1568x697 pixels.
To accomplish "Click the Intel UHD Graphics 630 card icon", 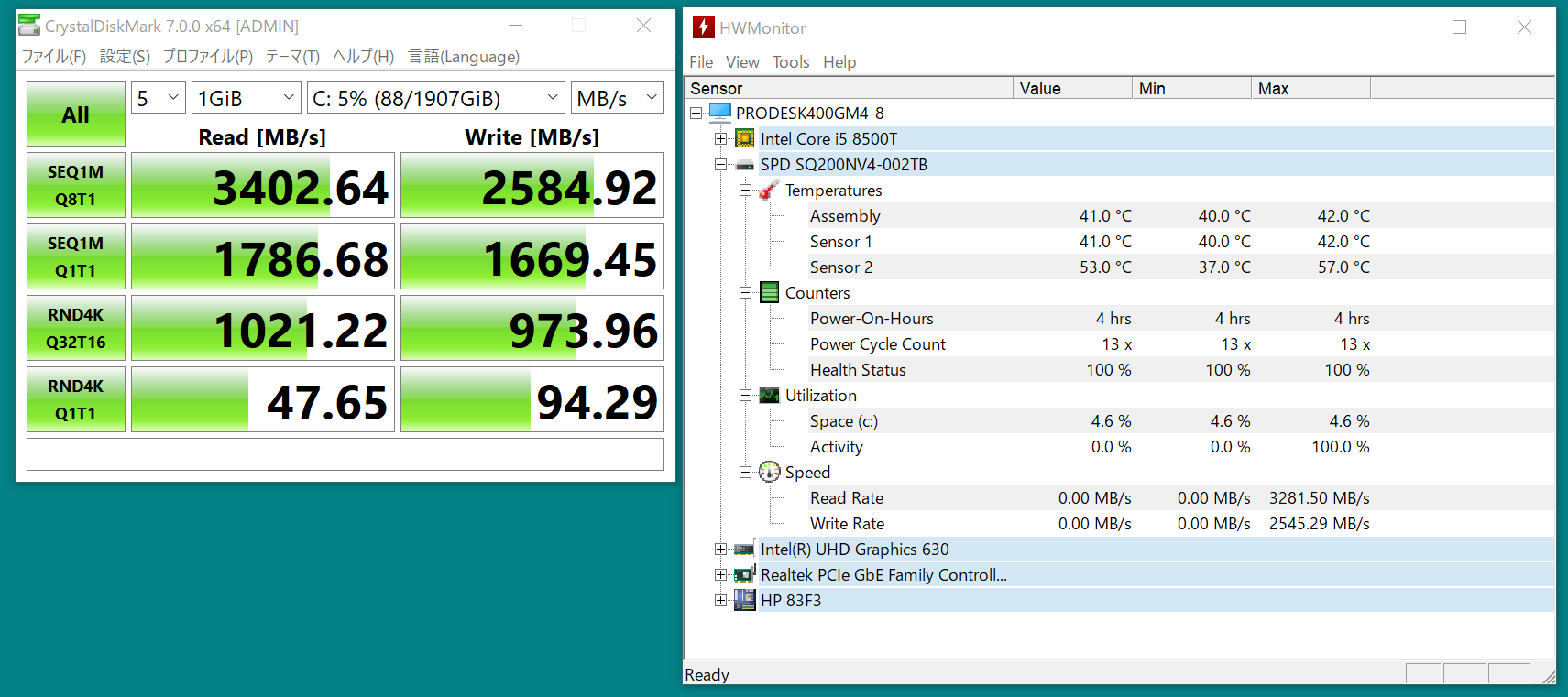I will pos(745,550).
